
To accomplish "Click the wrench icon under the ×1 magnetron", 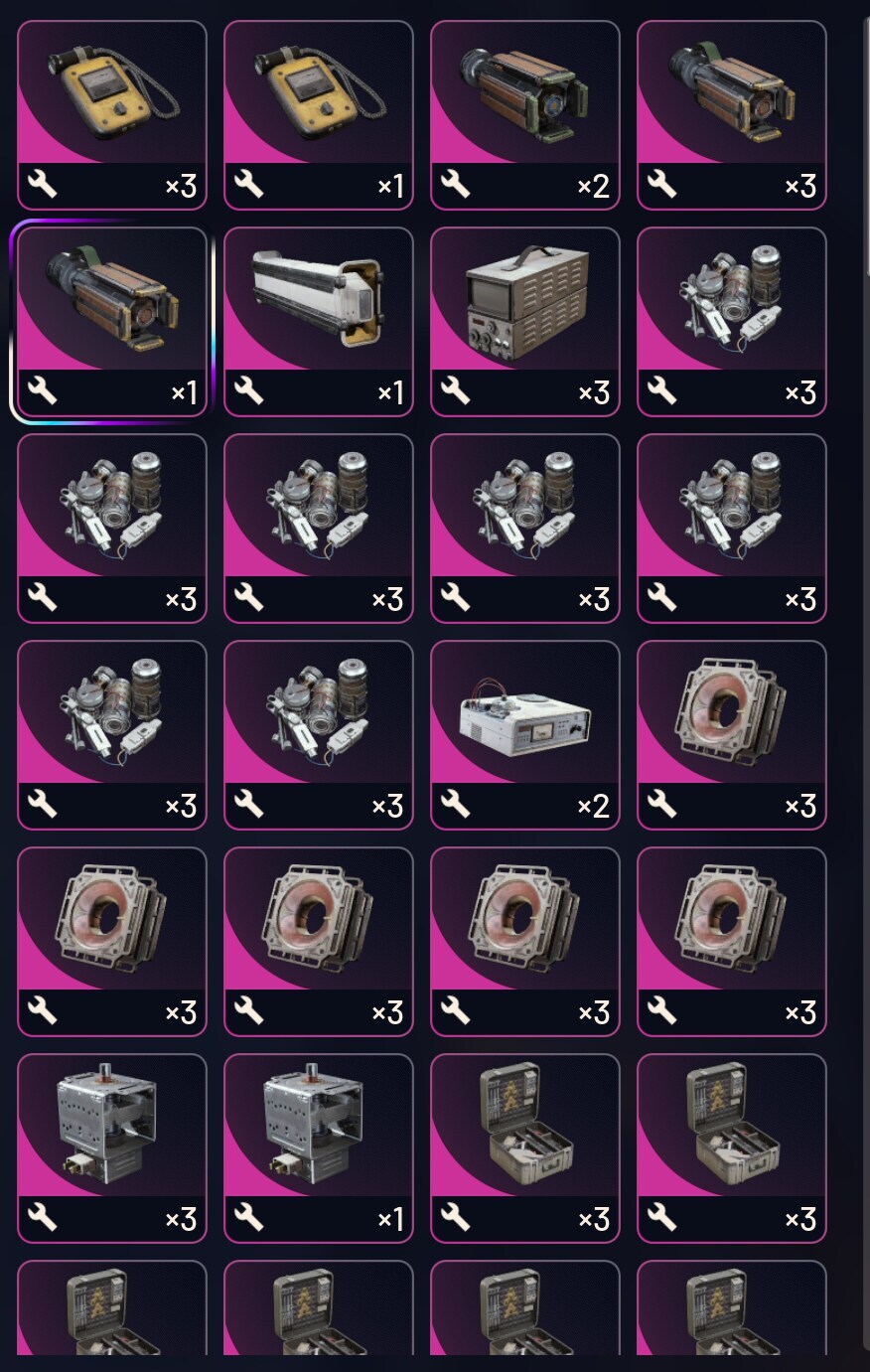I will point(248,1217).
